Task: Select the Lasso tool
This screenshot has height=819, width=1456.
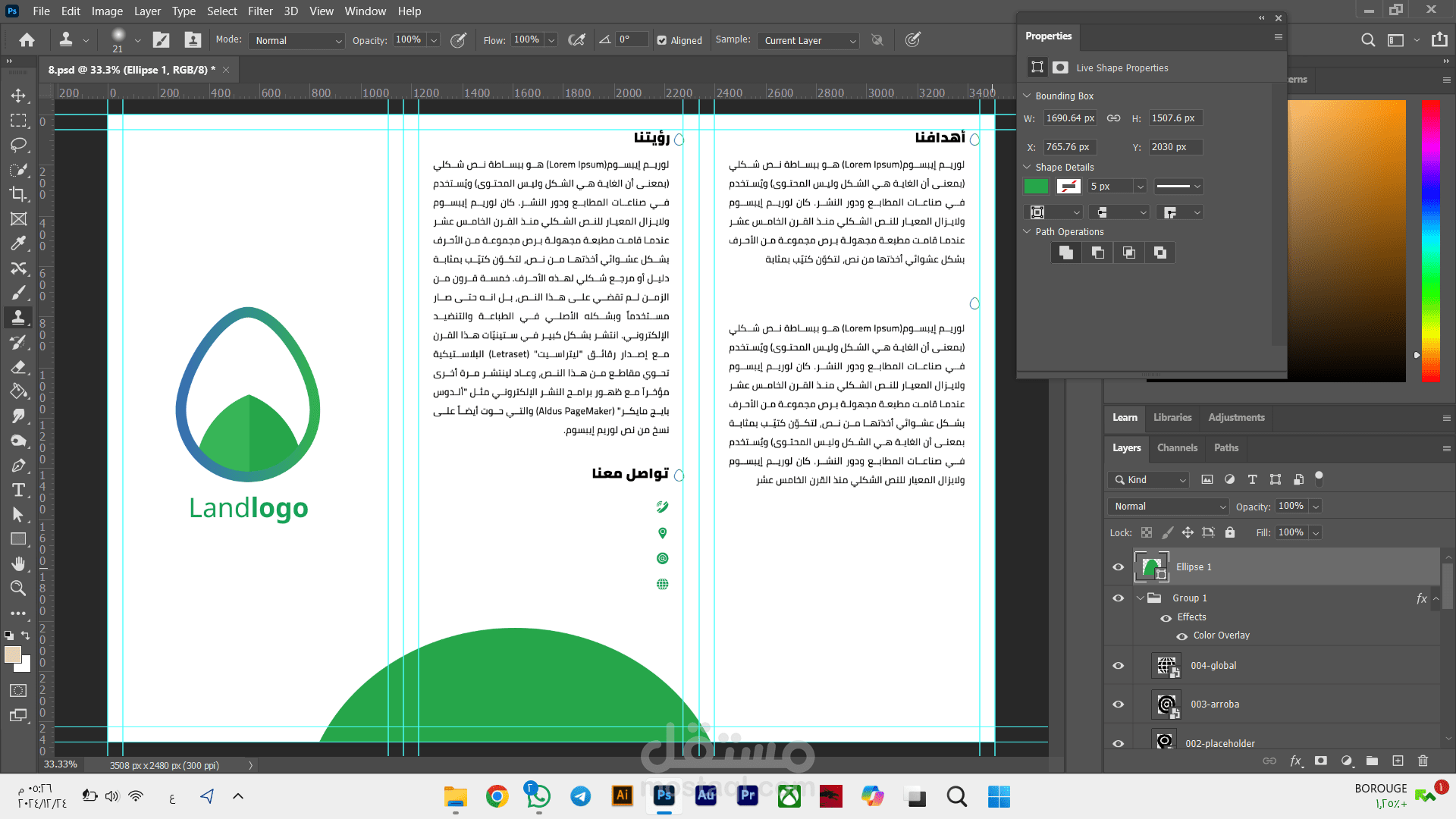Action: click(x=19, y=145)
